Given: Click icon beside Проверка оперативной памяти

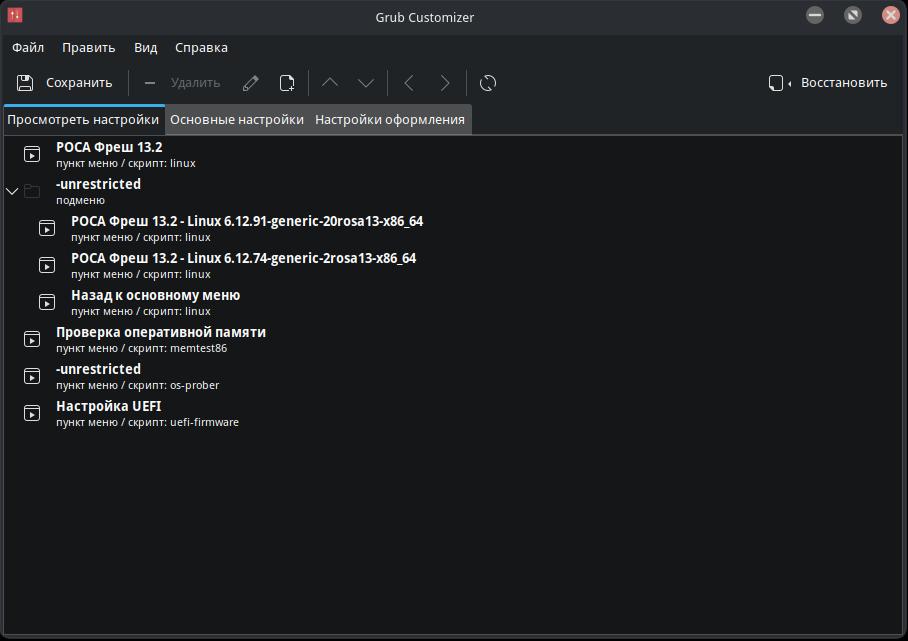Looking at the screenshot, I should click(x=32, y=339).
